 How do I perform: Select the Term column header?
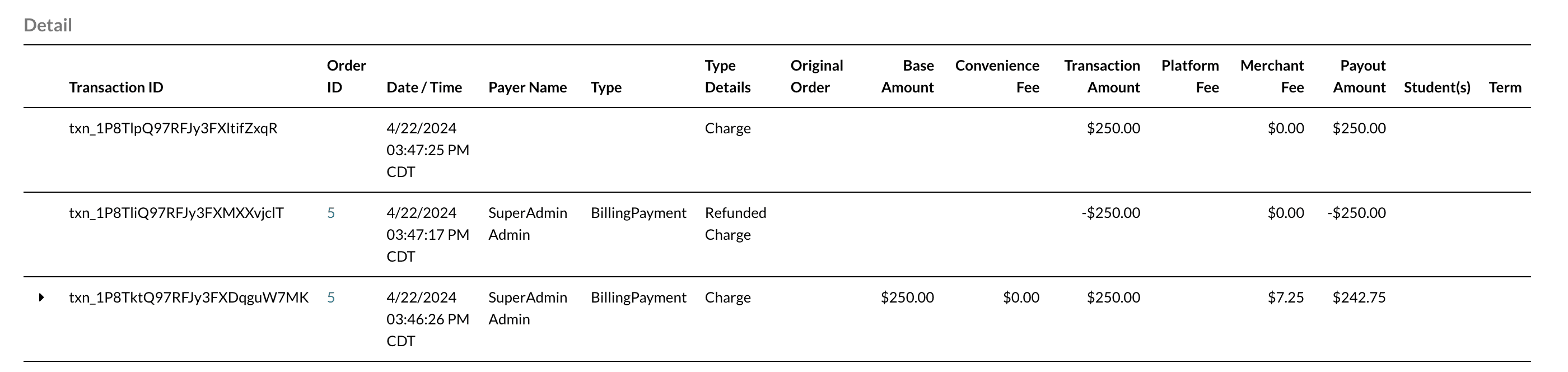[1505, 87]
